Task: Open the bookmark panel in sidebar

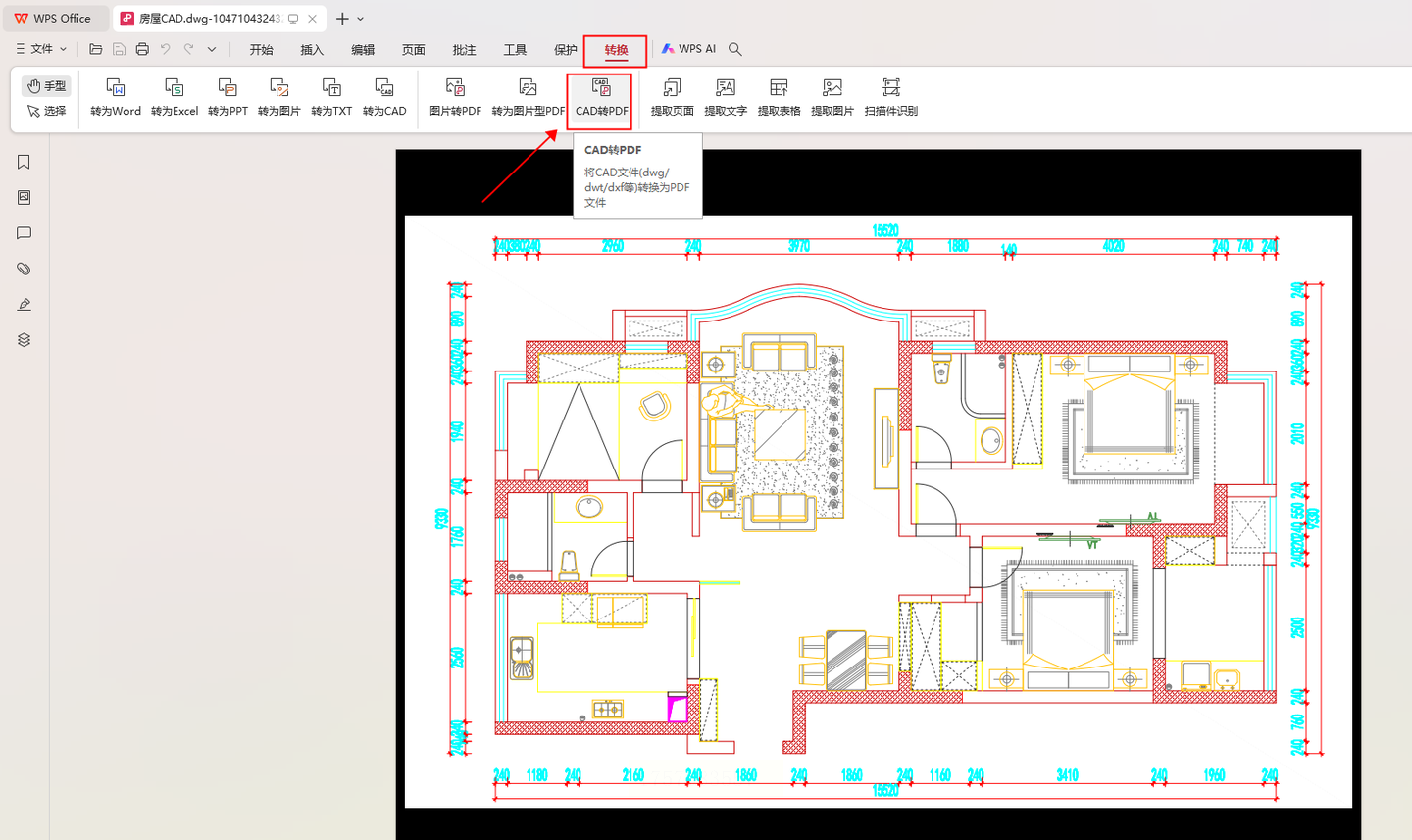Action: [25, 163]
